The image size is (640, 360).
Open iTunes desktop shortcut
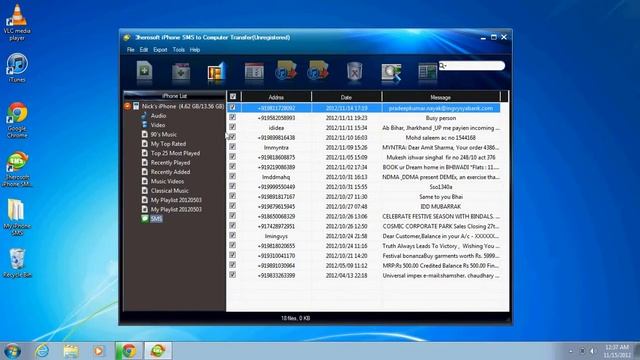[17, 68]
